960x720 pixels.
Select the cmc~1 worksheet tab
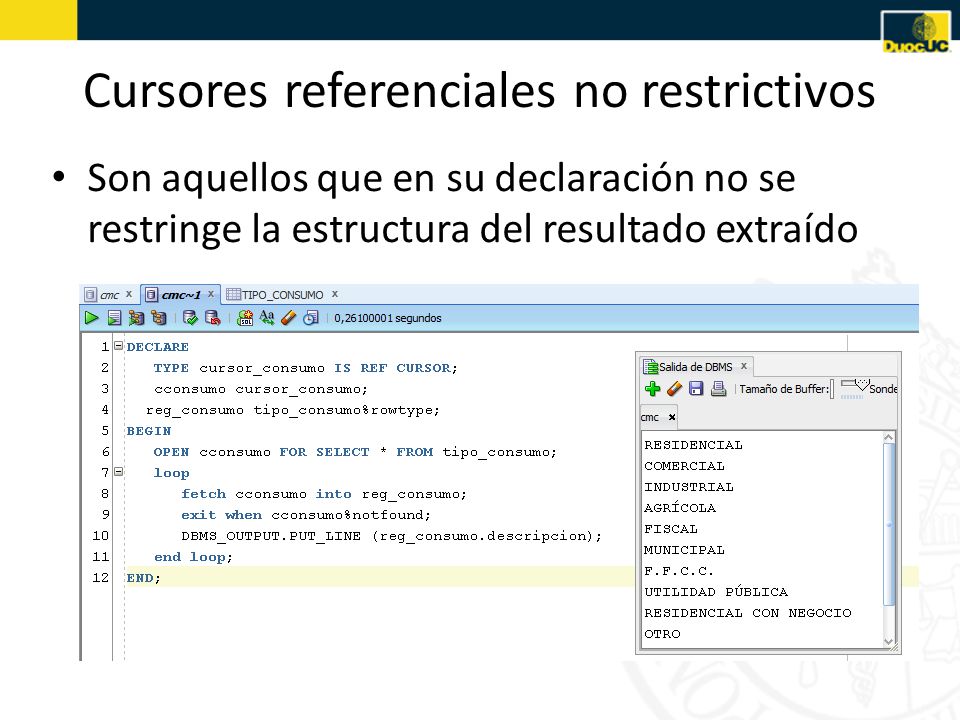click(x=181, y=295)
